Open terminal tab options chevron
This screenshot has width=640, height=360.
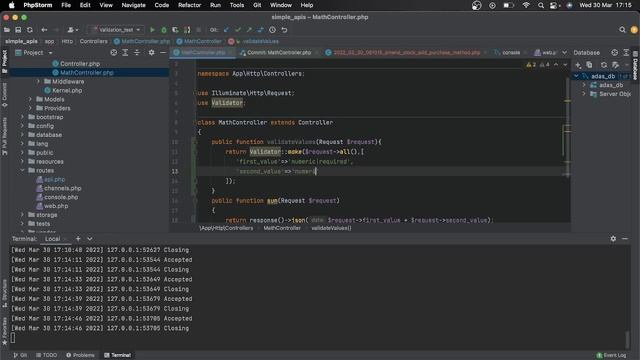click(x=90, y=239)
